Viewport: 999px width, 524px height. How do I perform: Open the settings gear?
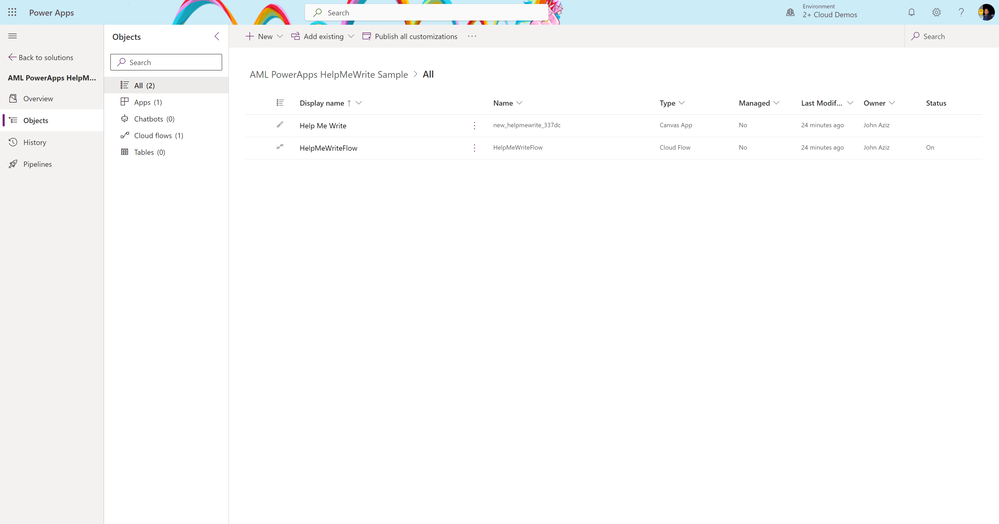tap(936, 12)
